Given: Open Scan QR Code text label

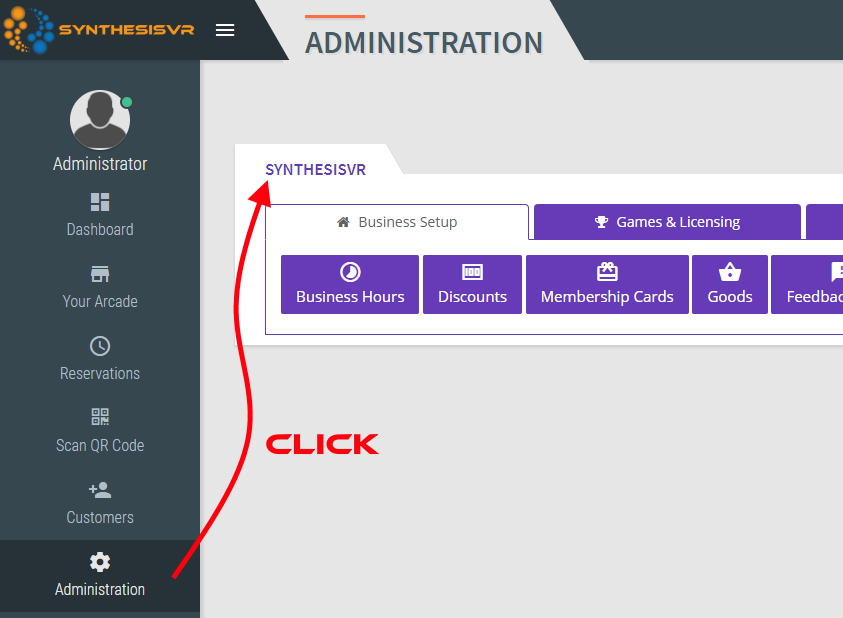Looking at the screenshot, I should (100, 445).
